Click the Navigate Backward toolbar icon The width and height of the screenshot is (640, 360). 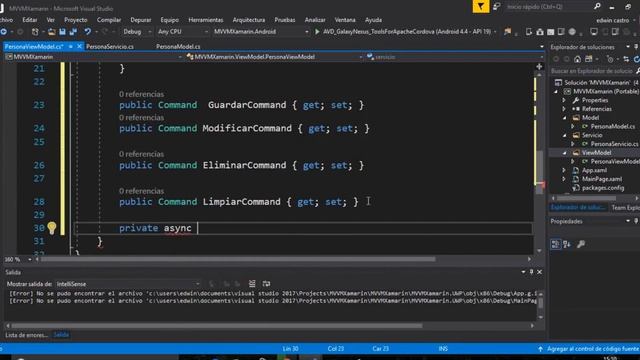pos(4,31)
